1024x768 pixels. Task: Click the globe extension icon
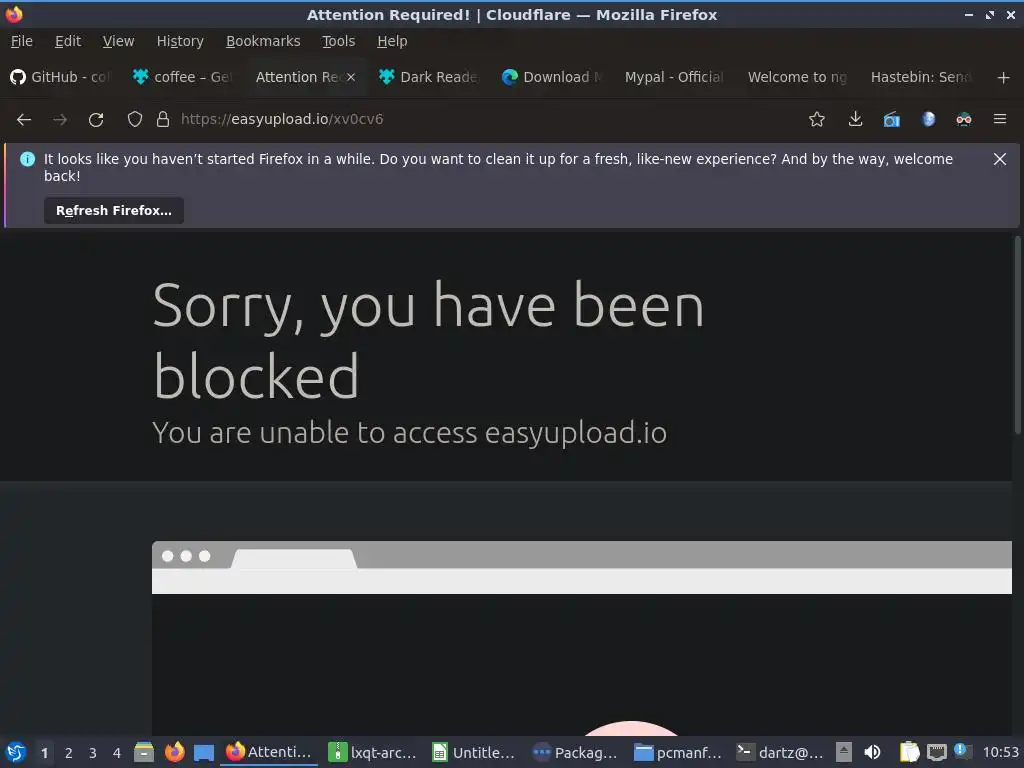click(928, 120)
